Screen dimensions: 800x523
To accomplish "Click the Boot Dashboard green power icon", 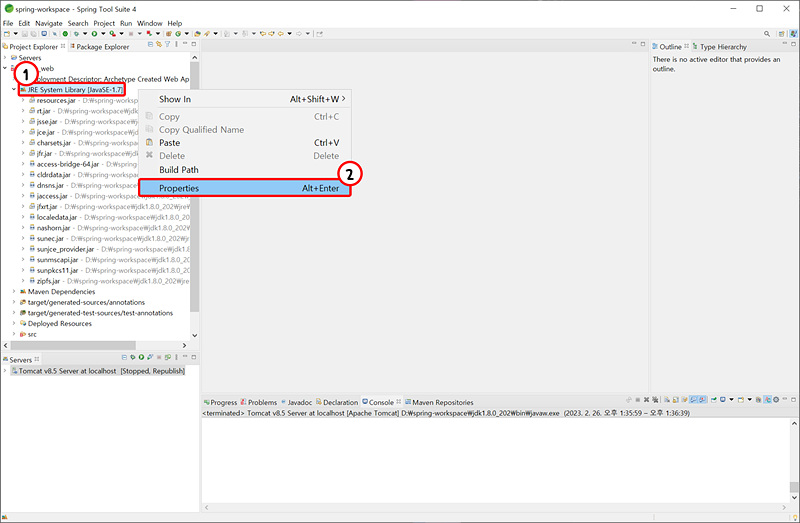I will click(x=65, y=34).
